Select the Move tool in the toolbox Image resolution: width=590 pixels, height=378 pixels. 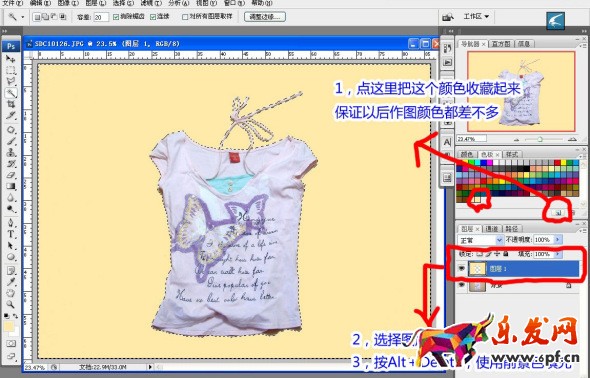point(11,59)
